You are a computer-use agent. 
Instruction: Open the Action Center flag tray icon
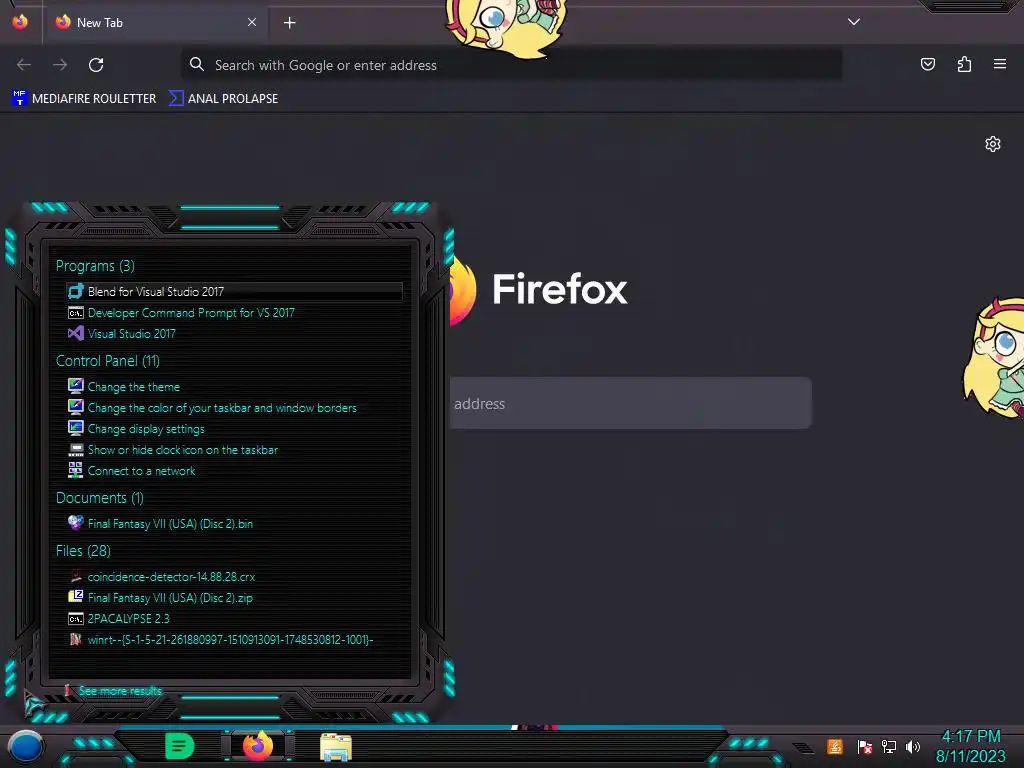coord(865,746)
